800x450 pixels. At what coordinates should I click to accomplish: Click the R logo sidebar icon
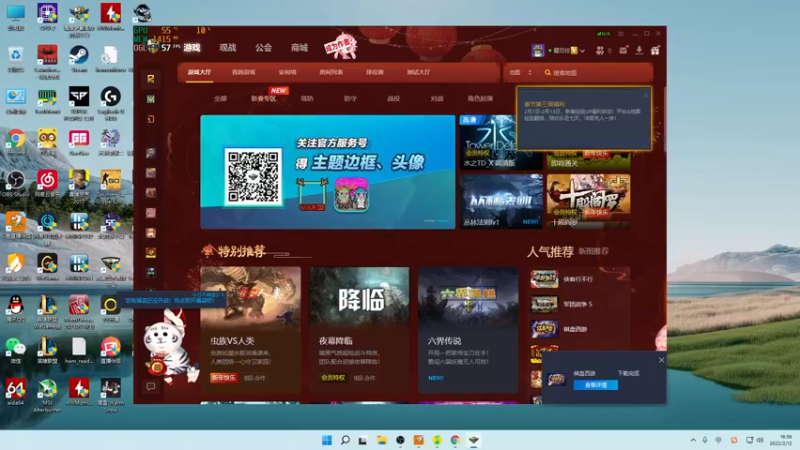click(x=151, y=79)
